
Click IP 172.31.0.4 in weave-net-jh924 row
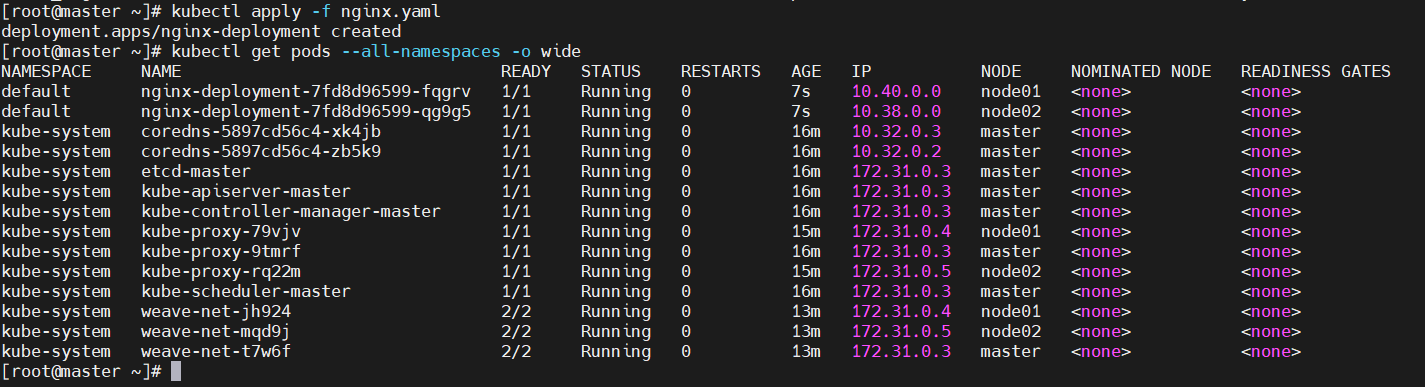click(x=901, y=311)
